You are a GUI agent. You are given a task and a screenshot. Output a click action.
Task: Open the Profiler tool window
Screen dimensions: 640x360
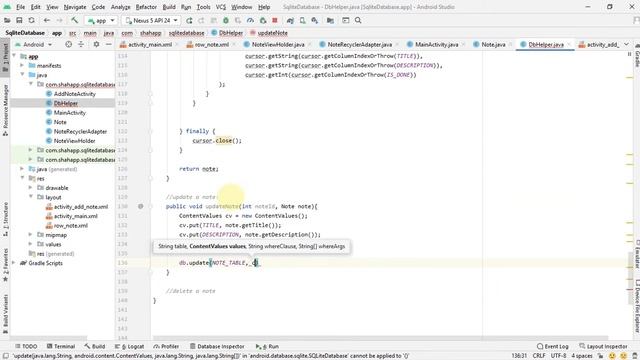point(166,346)
